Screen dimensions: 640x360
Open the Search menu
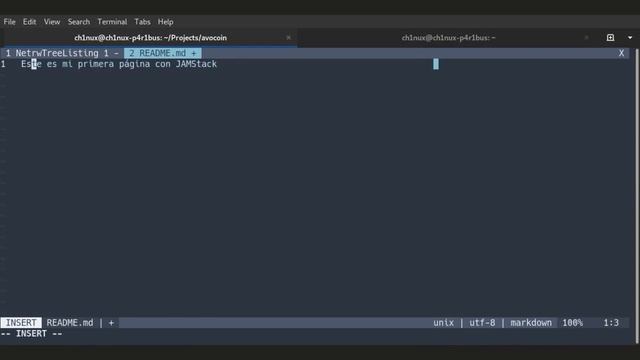tap(79, 22)
